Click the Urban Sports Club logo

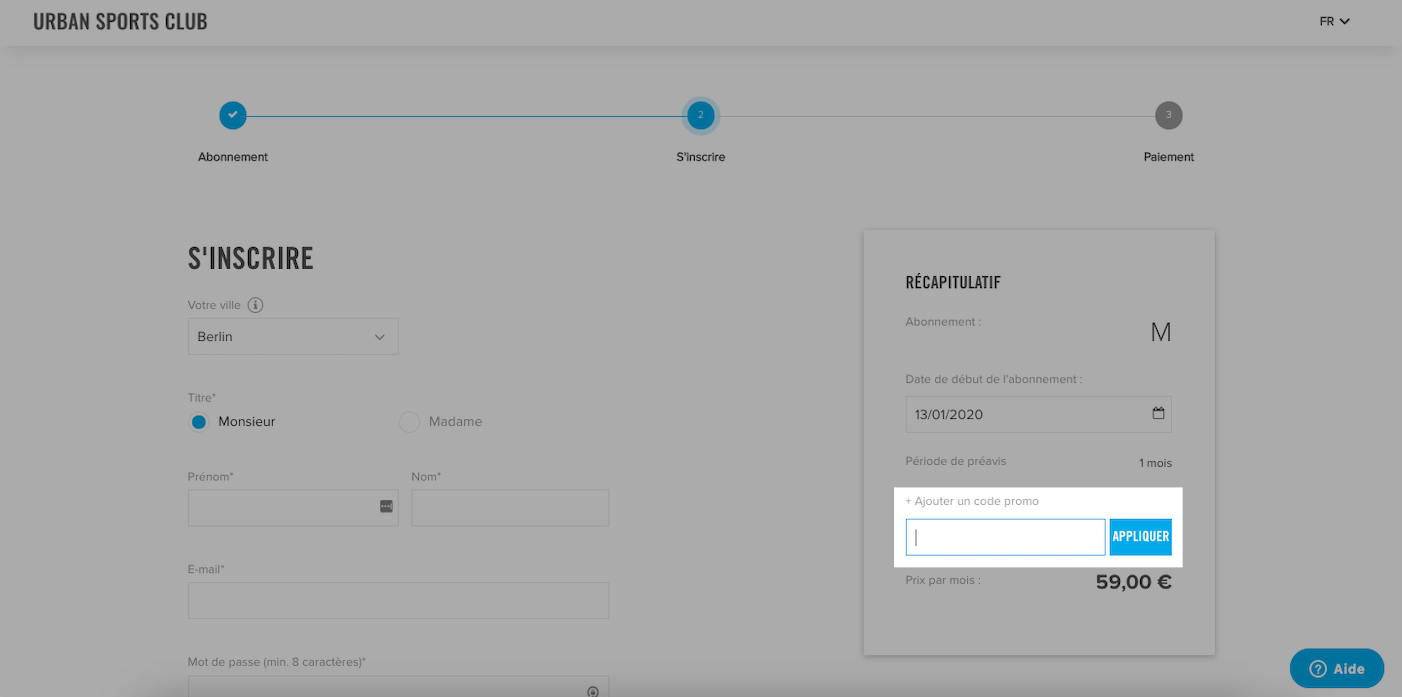[x=120, y=21]
